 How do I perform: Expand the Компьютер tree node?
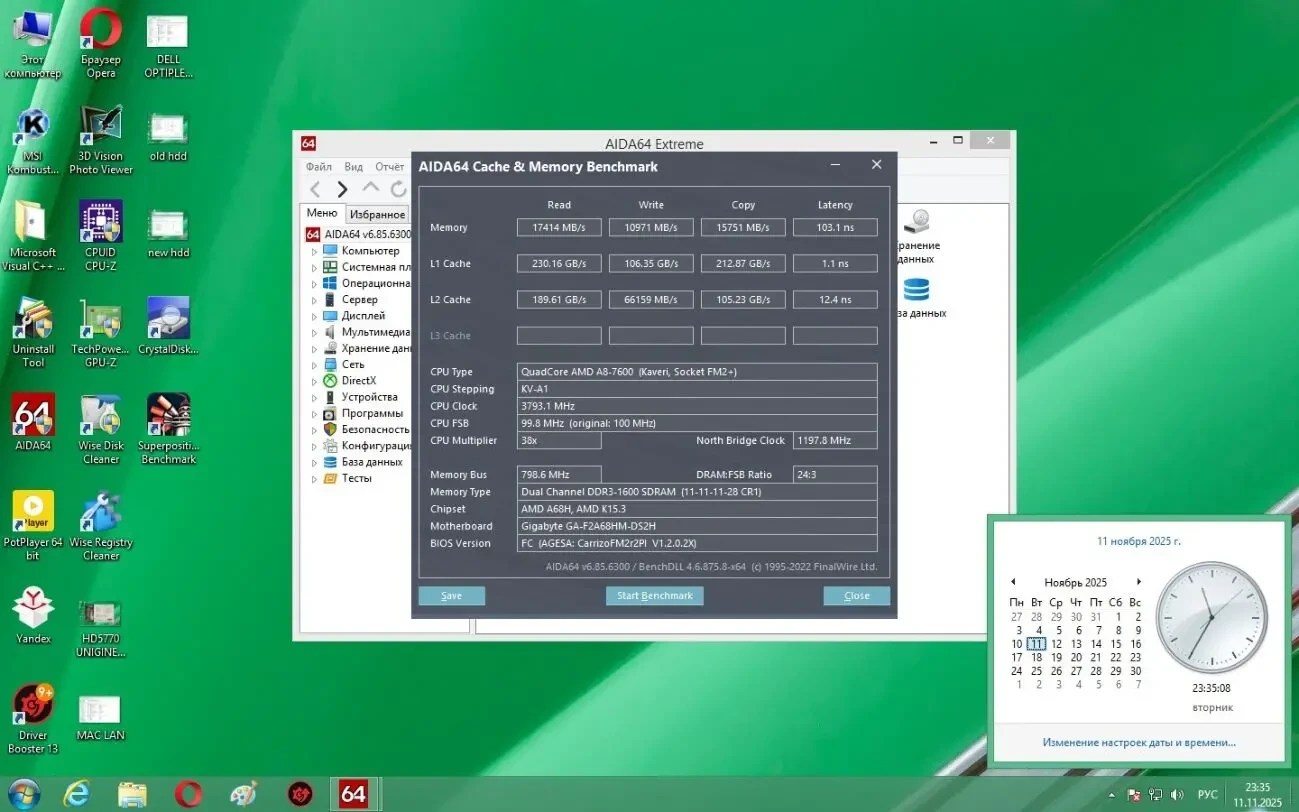pos(314,251)
